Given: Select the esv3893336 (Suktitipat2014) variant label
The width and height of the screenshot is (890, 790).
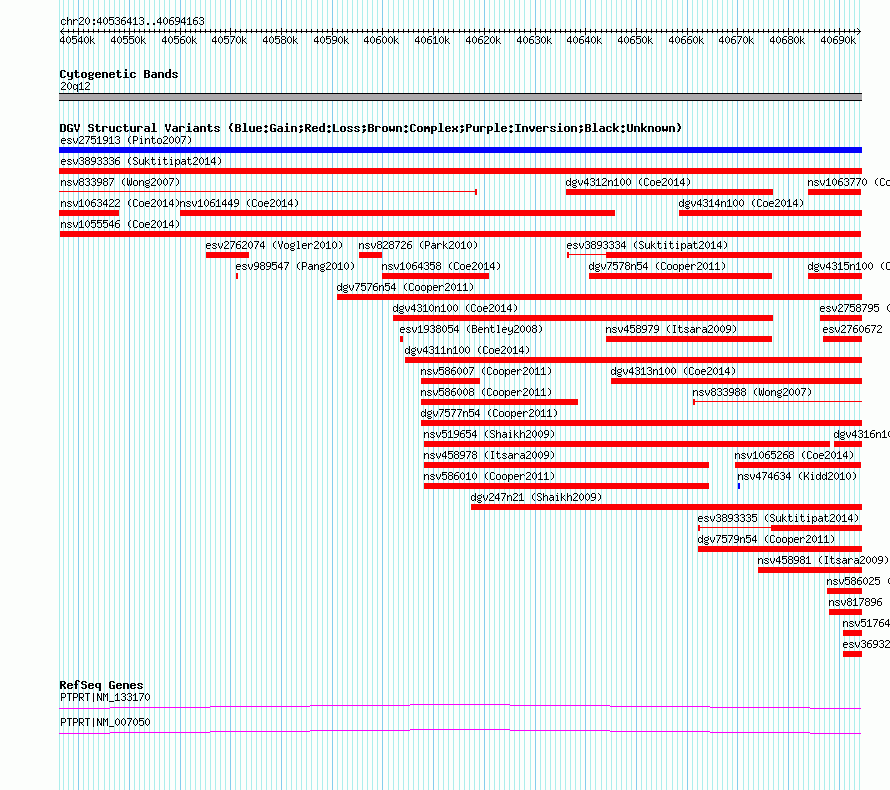Looking at the screenshot, I should pos(141,161).
